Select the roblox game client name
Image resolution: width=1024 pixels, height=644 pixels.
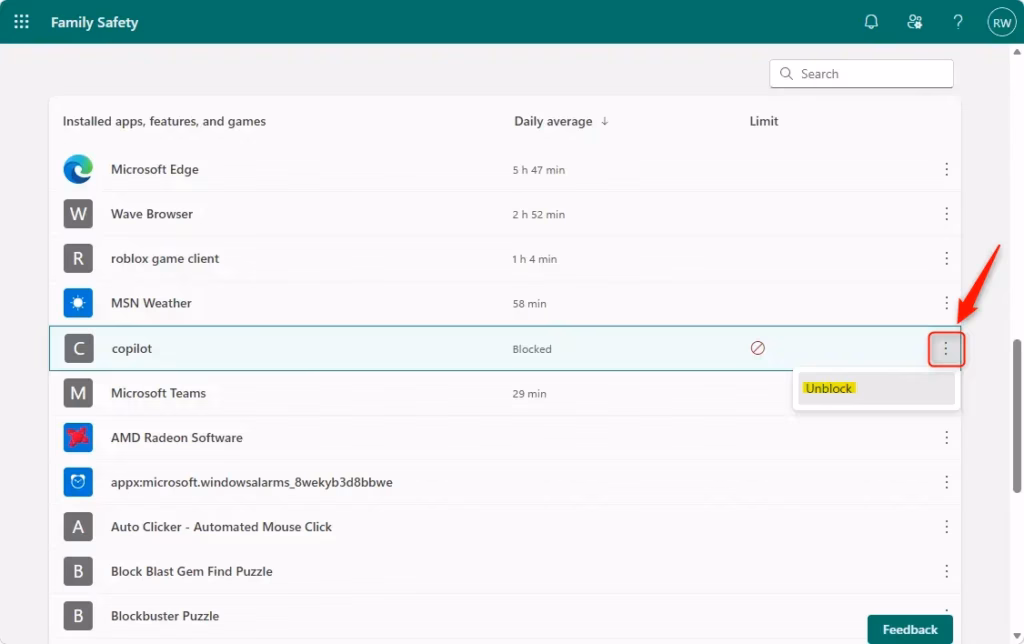pyautogui.click(x=165, y=259)
